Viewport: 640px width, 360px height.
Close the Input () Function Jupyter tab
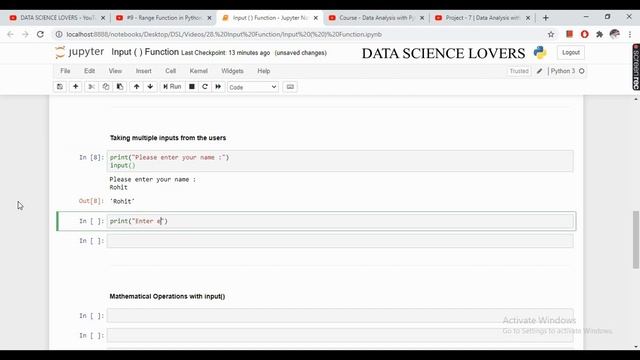pos(316,18)
